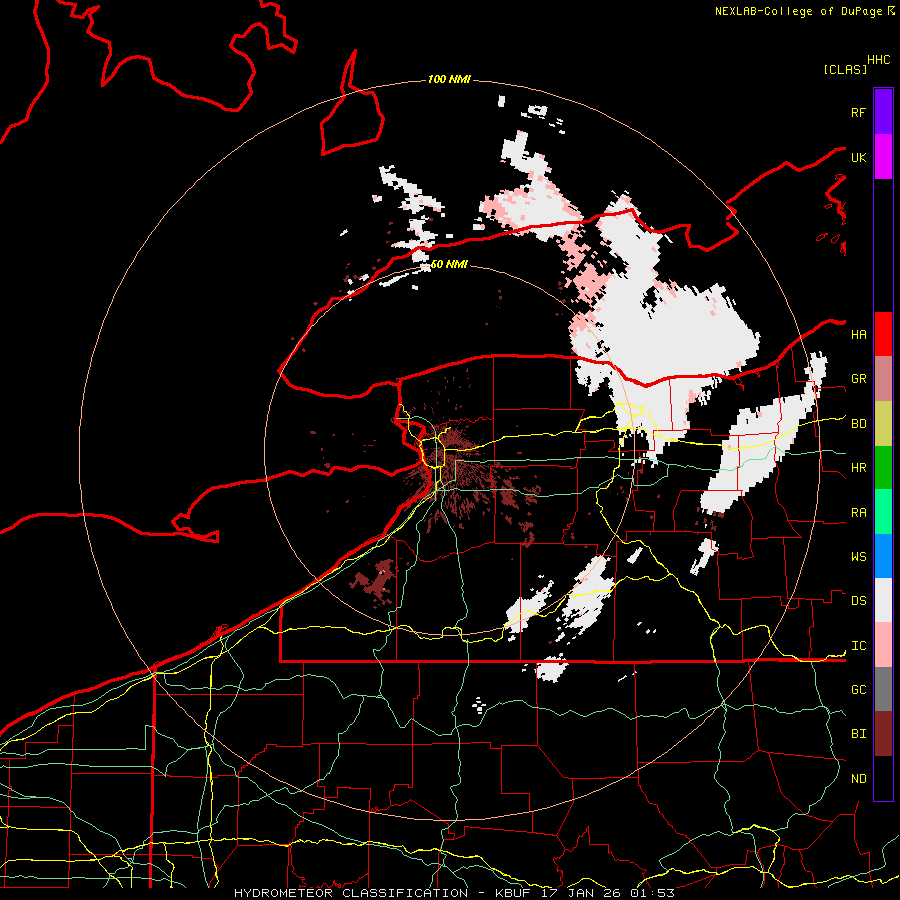Click the HA red legend swatch

tap(883, 334)
